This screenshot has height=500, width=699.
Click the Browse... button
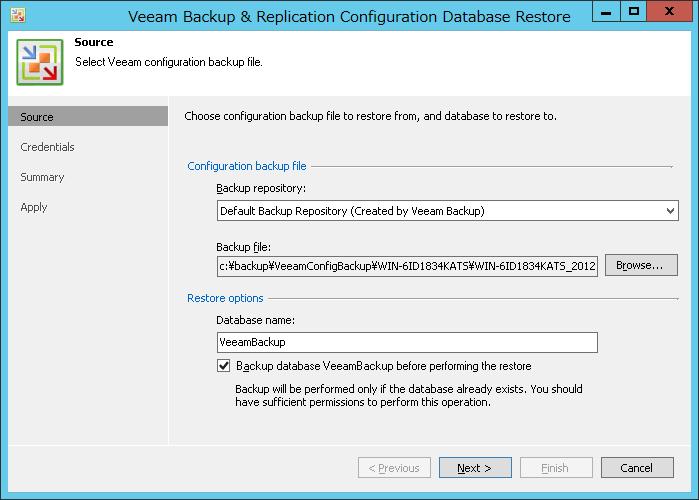[x=641, y=266]
